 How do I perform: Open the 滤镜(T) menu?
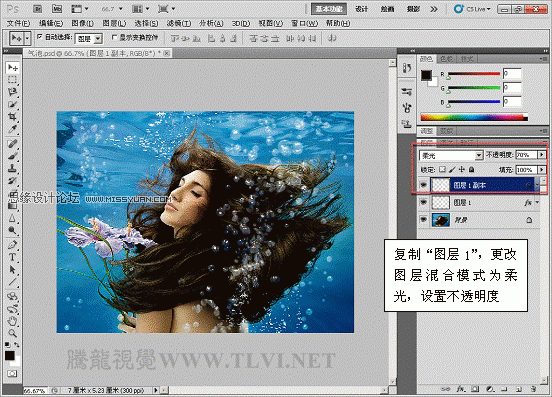[179, 24]
